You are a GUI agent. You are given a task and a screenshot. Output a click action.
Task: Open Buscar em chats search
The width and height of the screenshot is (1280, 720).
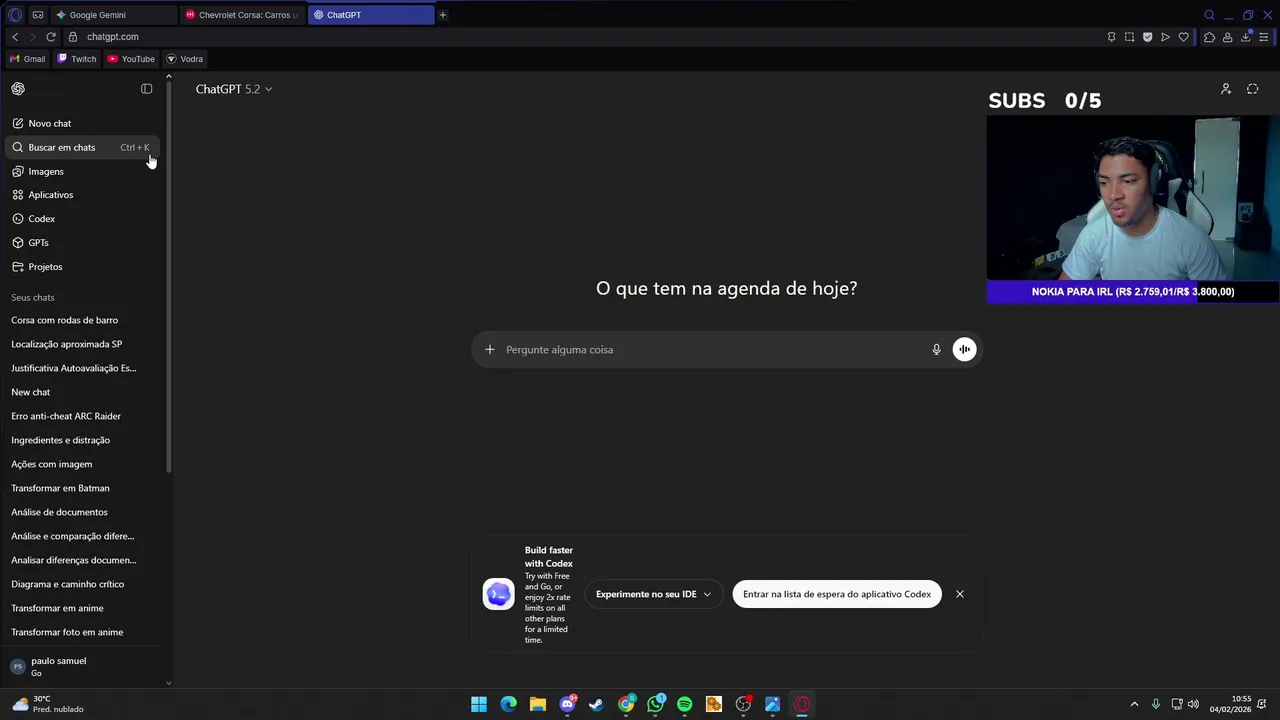[82, 147]
